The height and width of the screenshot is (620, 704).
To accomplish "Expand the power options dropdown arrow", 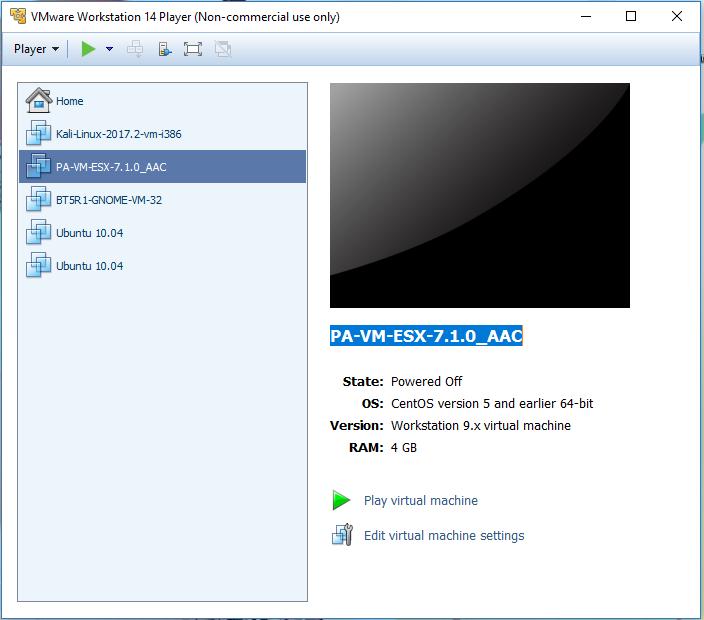I will 109,48.
